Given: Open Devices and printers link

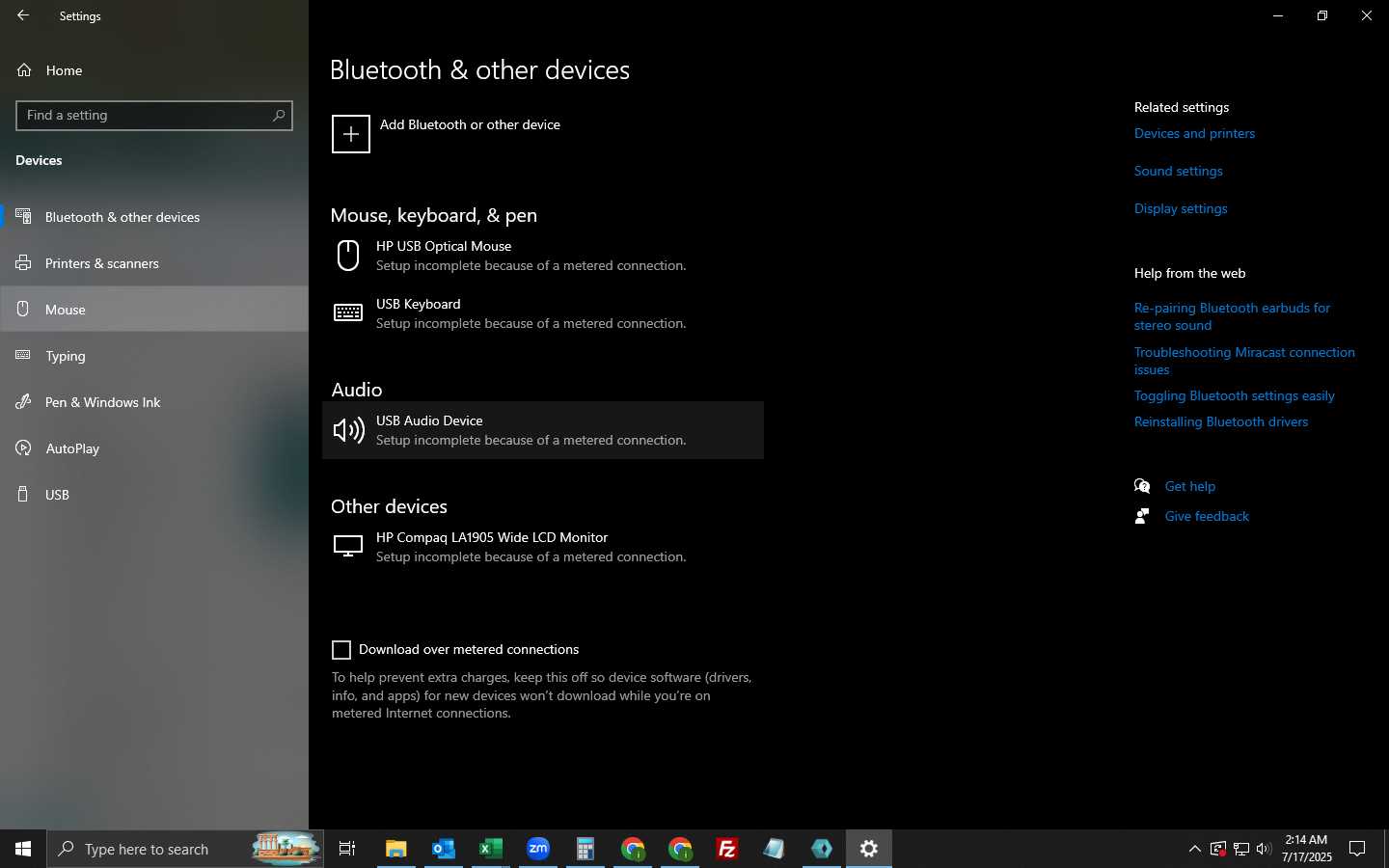Looking at the screenshot, I should (x=1194, y=134).
